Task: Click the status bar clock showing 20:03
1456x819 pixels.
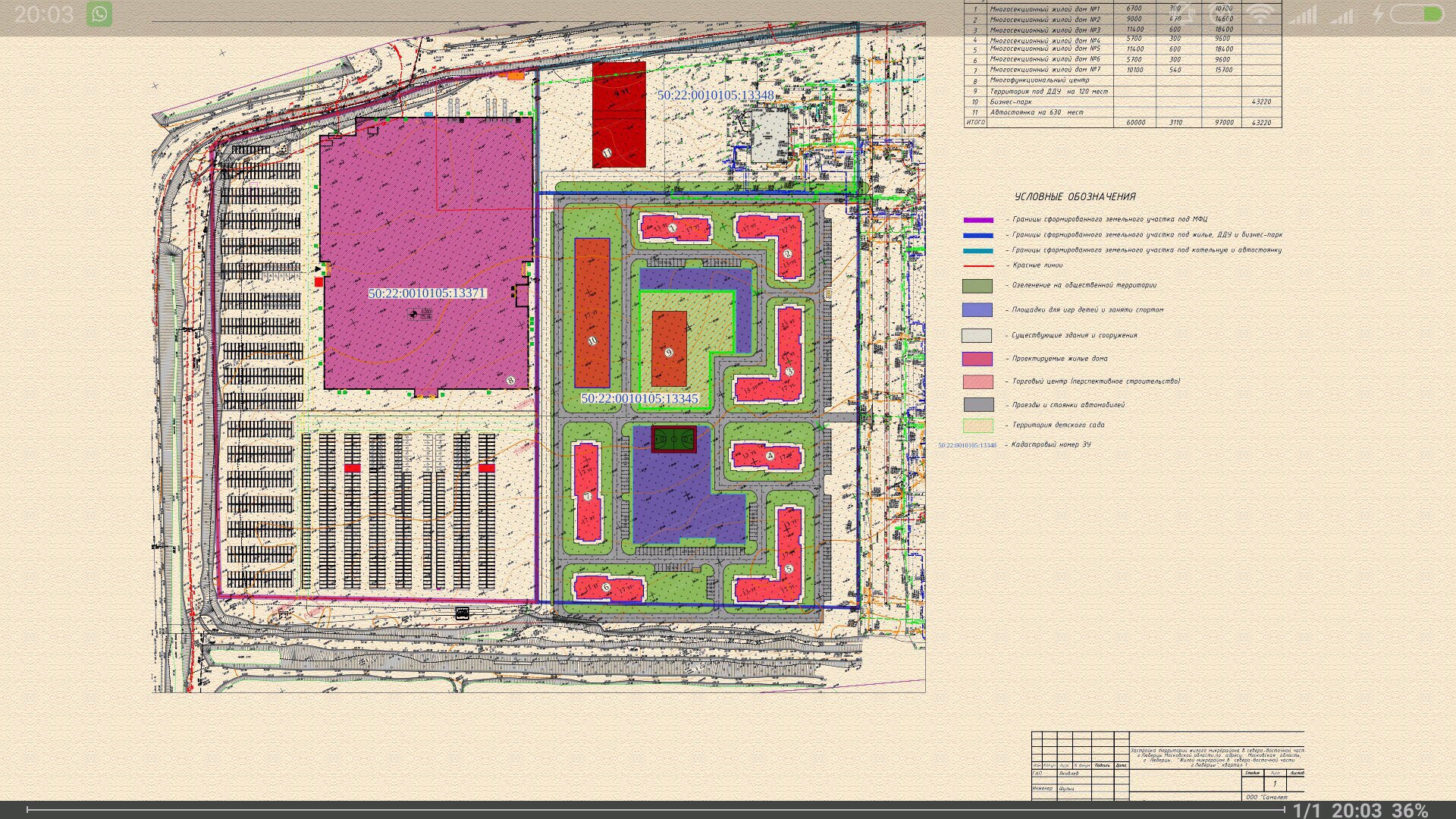Action: tap(44, 14)
